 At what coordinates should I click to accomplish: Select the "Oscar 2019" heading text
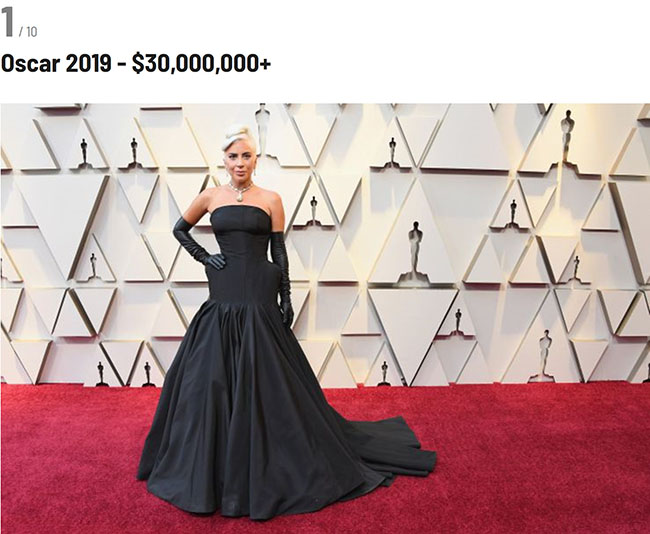(x=56, y=63)
